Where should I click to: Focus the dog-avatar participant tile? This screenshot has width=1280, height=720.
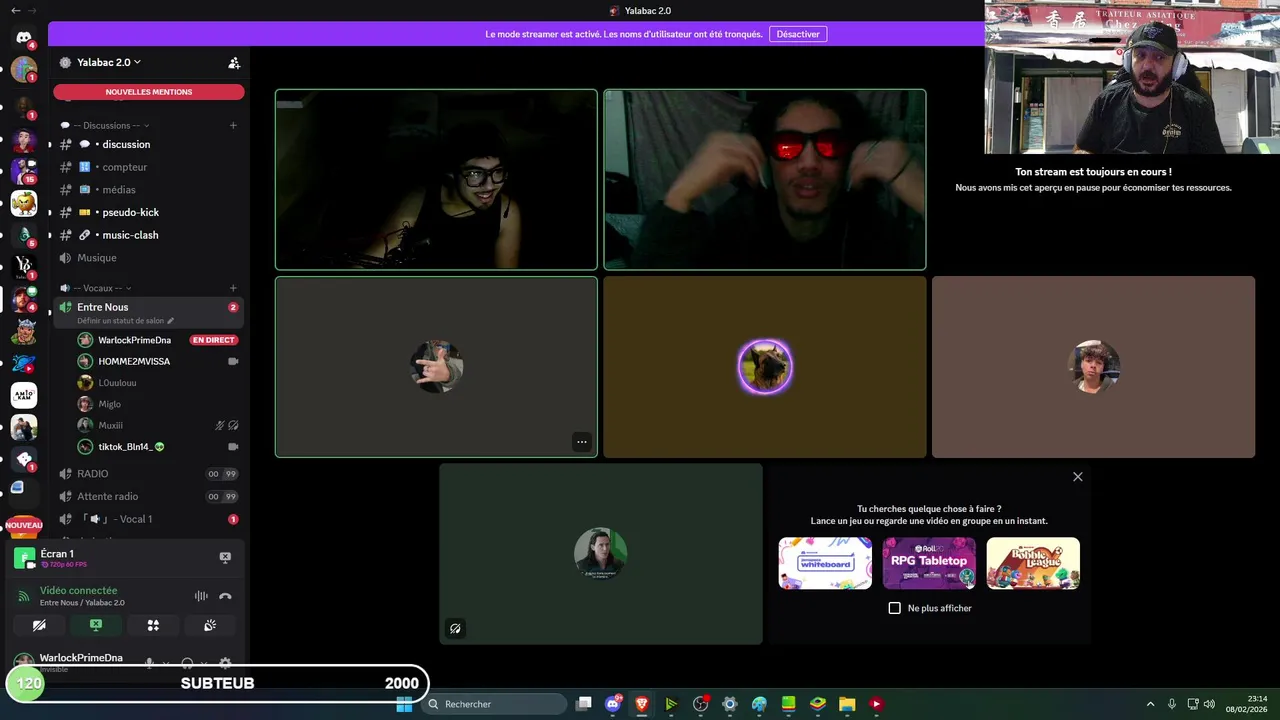tap(765, 367)
